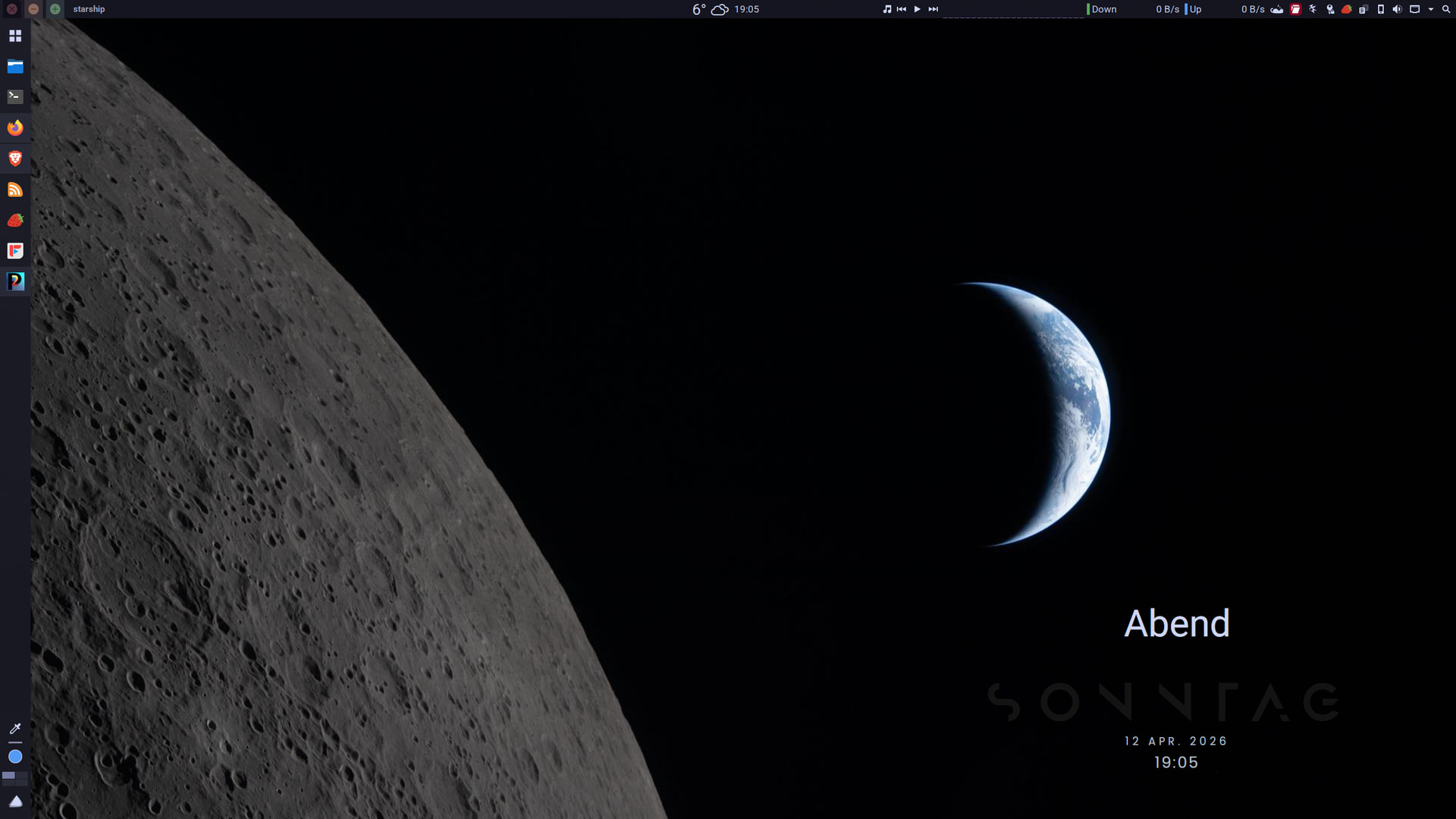The height and width of the screenshot is (819, 1456).
Task: Open the application launcher grid
Action: click(15, 36)
